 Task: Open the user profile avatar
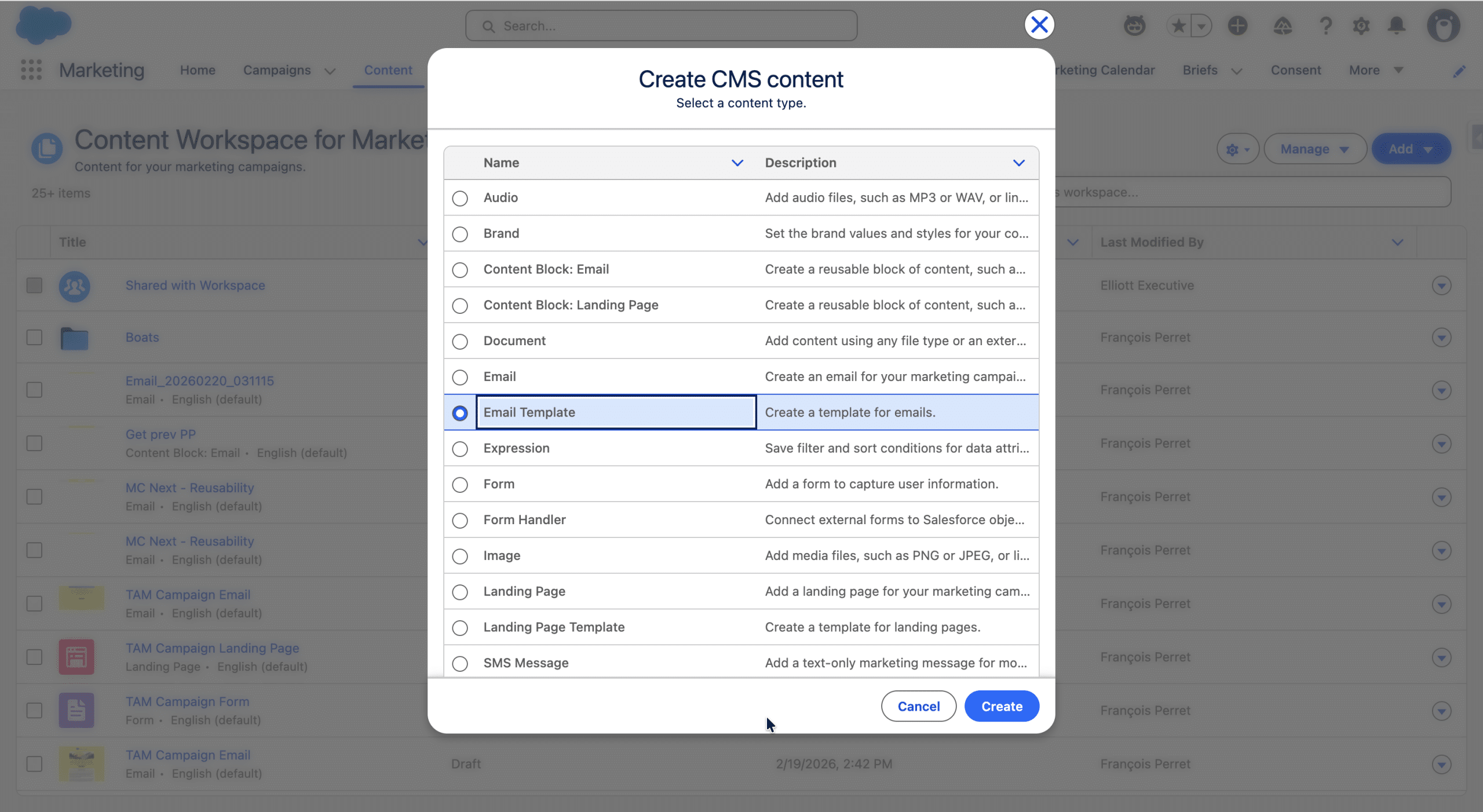[1443, 25]
